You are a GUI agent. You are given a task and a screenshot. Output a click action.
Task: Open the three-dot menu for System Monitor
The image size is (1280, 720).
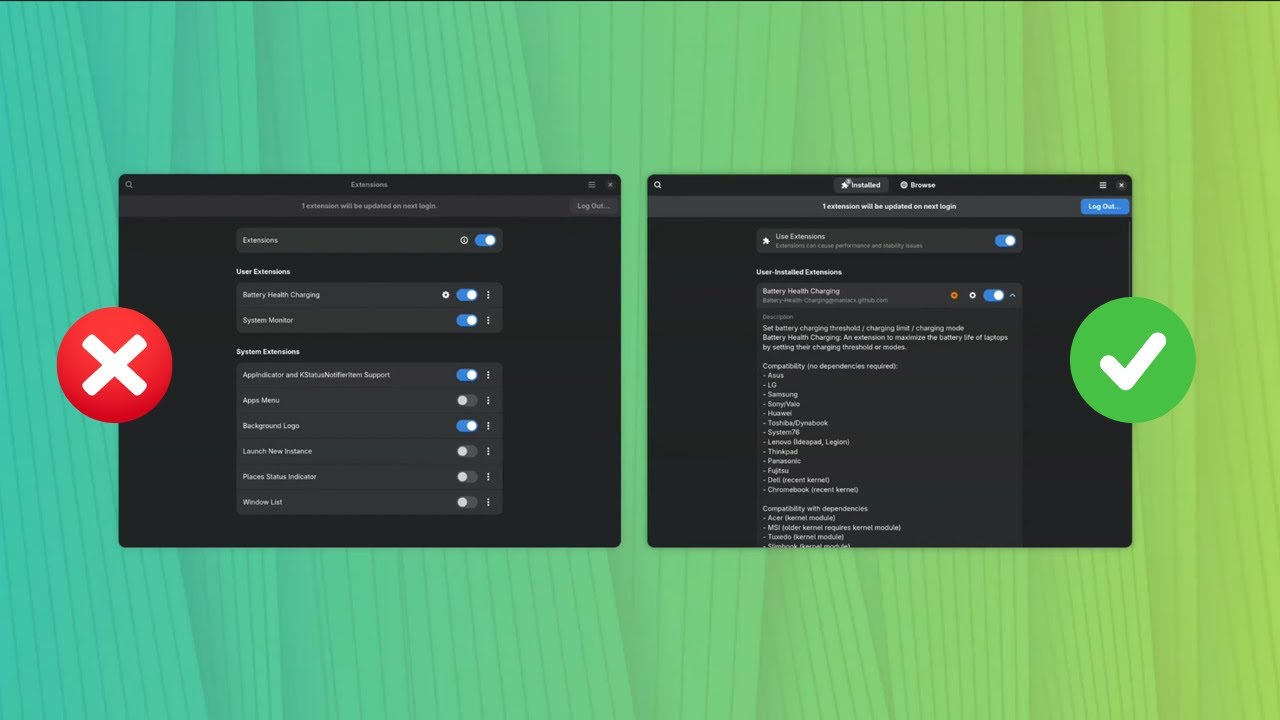[488, 321]
